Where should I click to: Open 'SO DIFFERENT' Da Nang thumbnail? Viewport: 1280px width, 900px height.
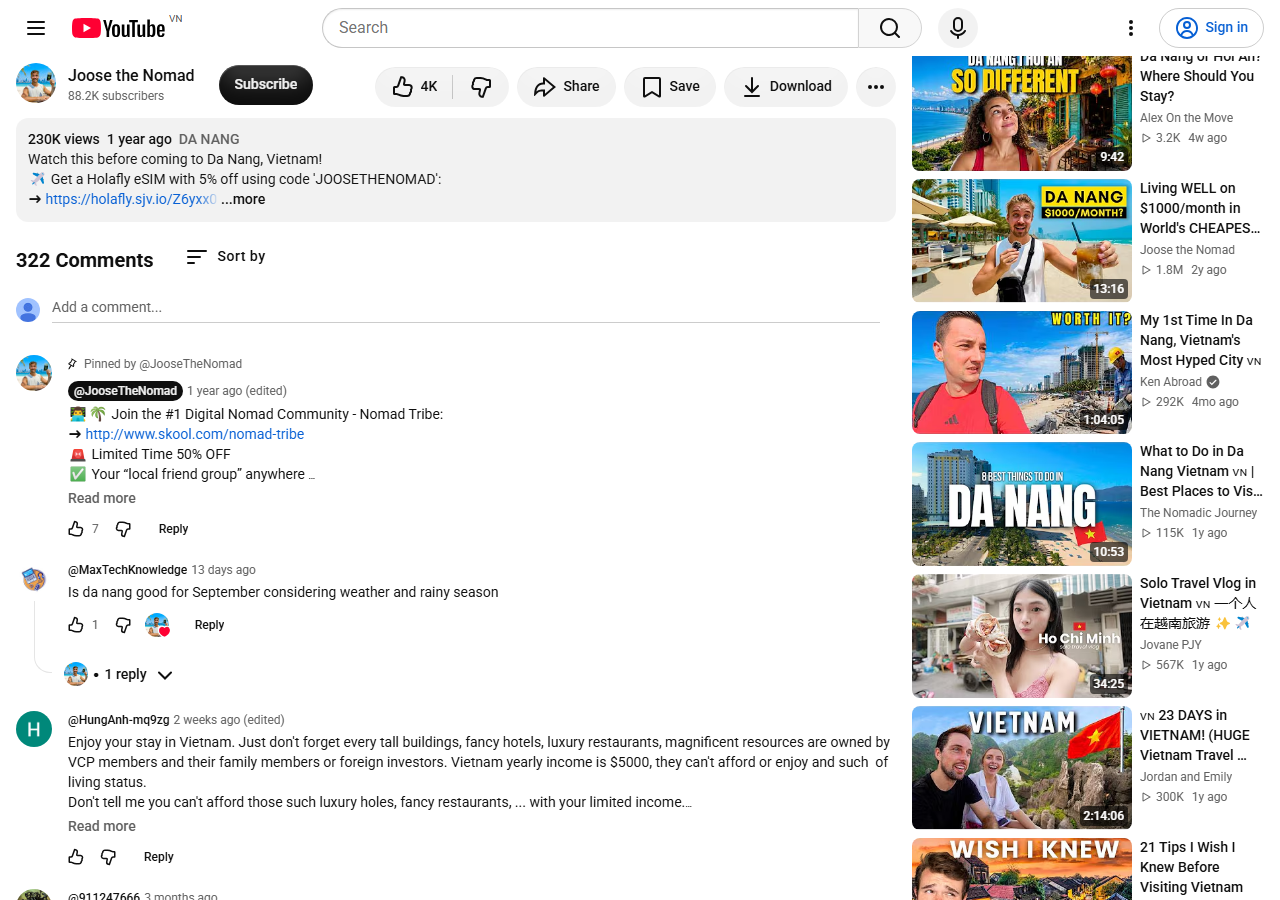click(x=1022, y=113)
